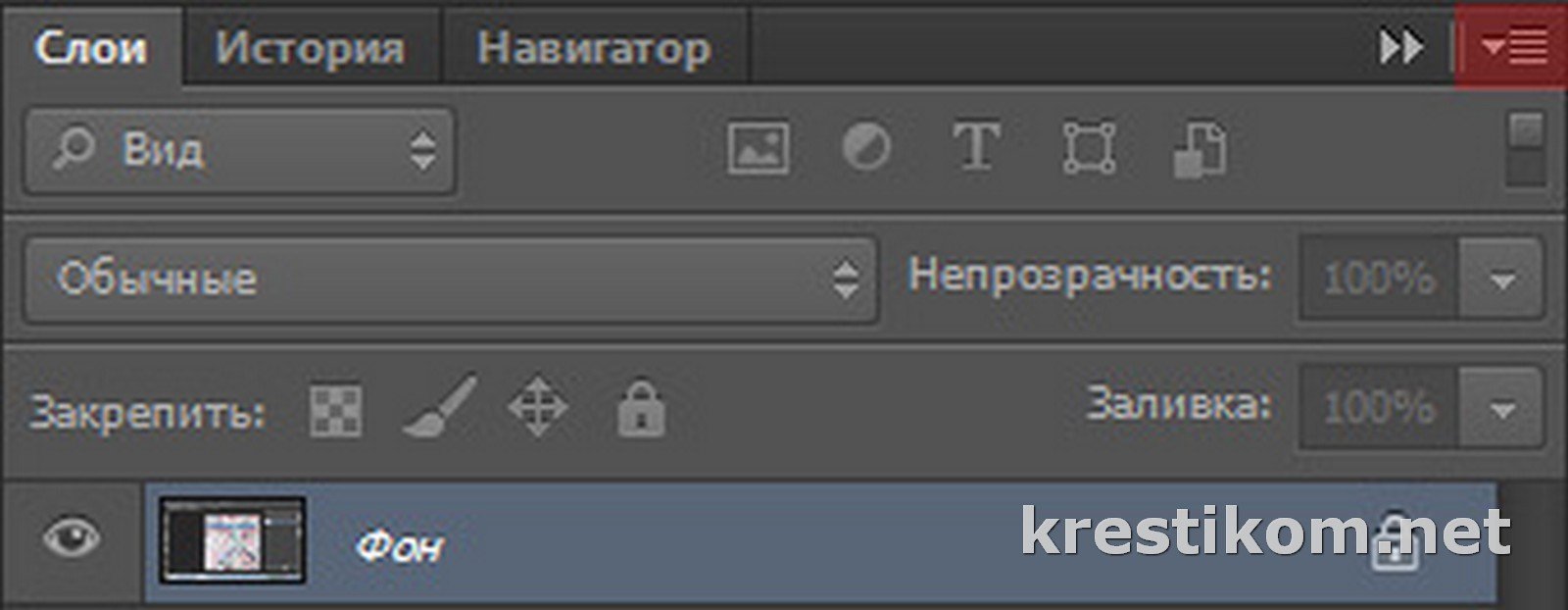Filter for adjustment layers icon
The image size is (1568, 610).
point(867,149)
